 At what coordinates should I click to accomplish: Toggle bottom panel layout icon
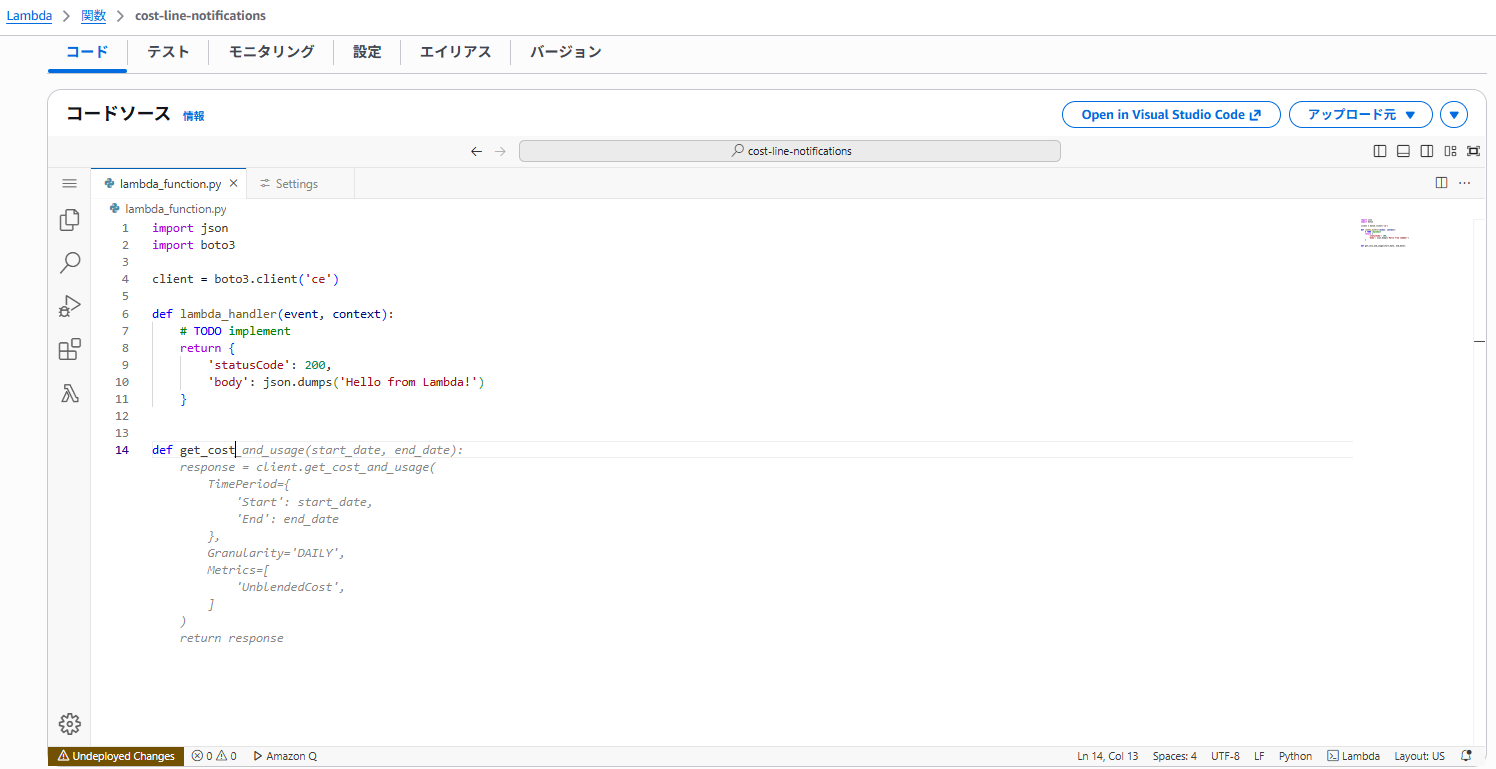click(x=1403, y=151)
